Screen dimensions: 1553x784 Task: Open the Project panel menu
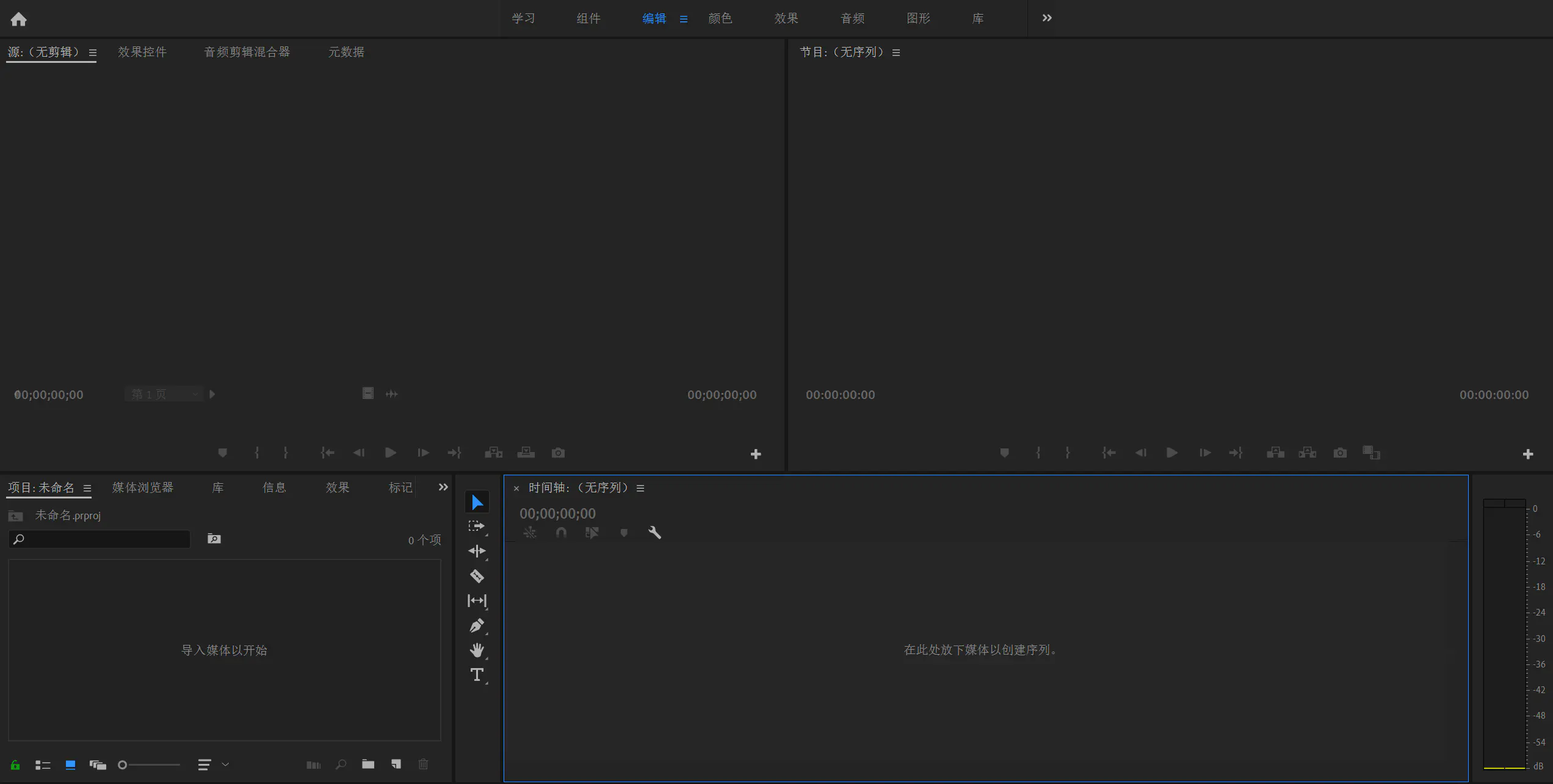pos(87,488)
